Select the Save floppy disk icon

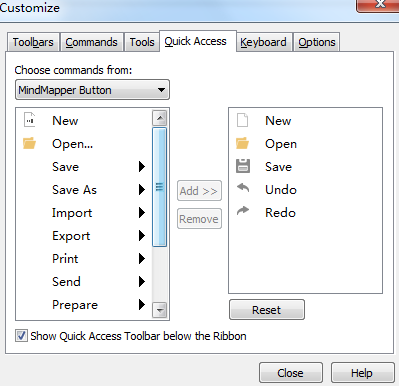pyautogui.click(x=243, y=166)
